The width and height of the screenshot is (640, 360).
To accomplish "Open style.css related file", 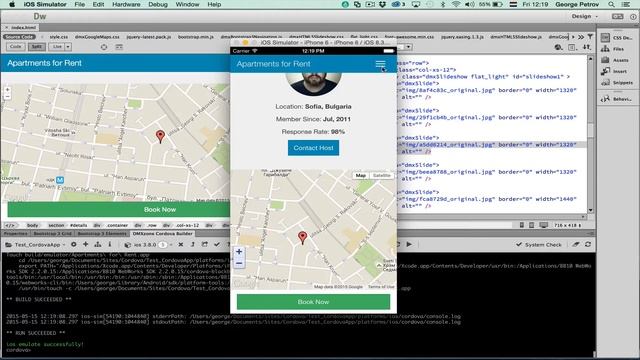I will click(x=59, y=37).
